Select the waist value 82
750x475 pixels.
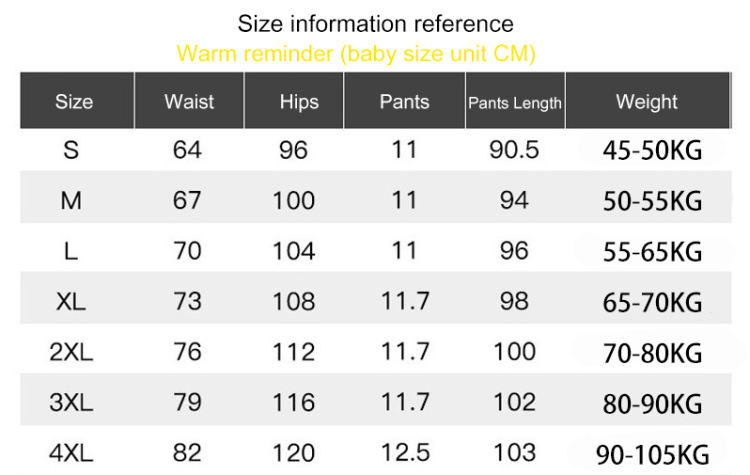187,453
